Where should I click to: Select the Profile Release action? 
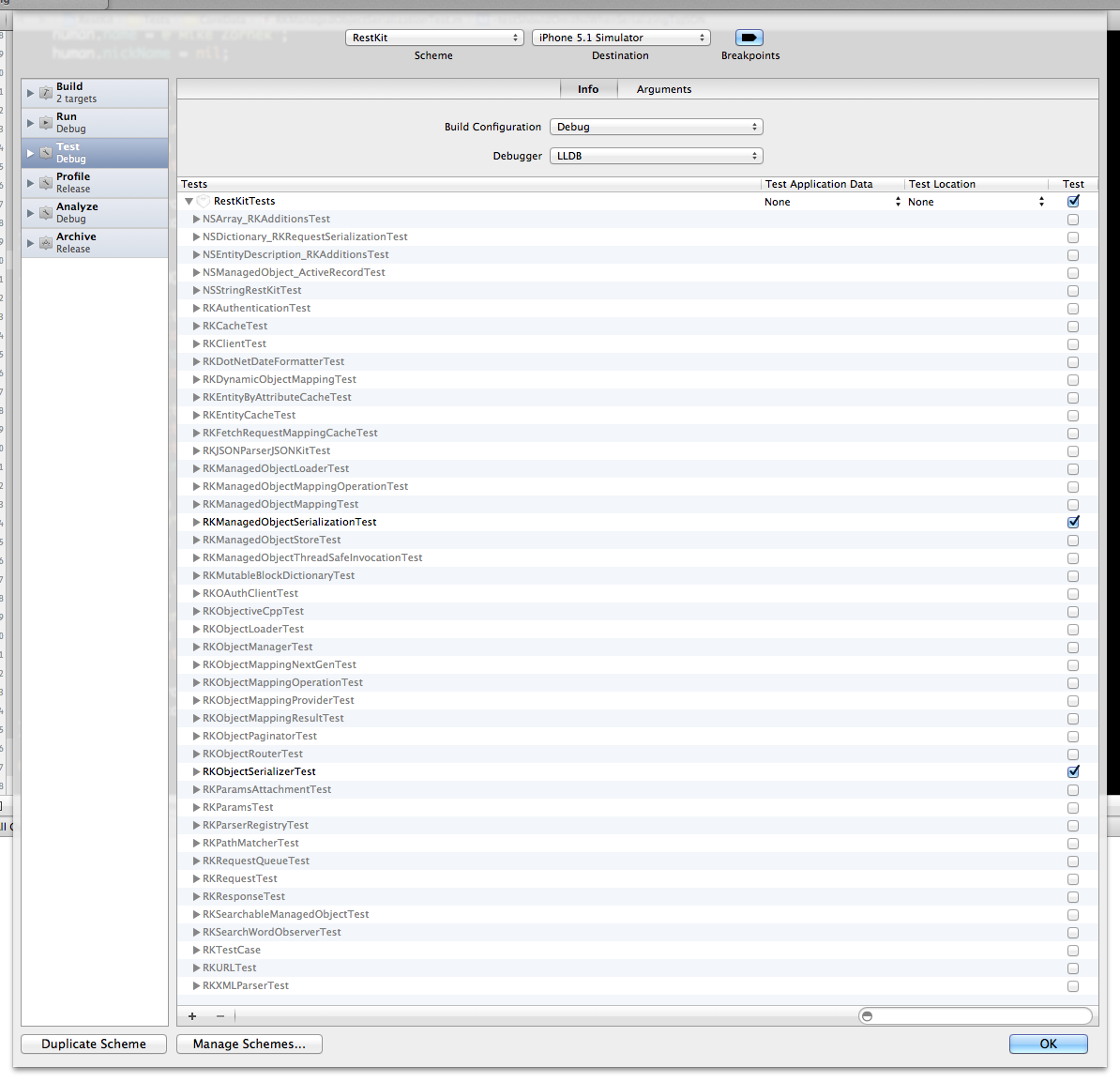(x=95, y=183)
